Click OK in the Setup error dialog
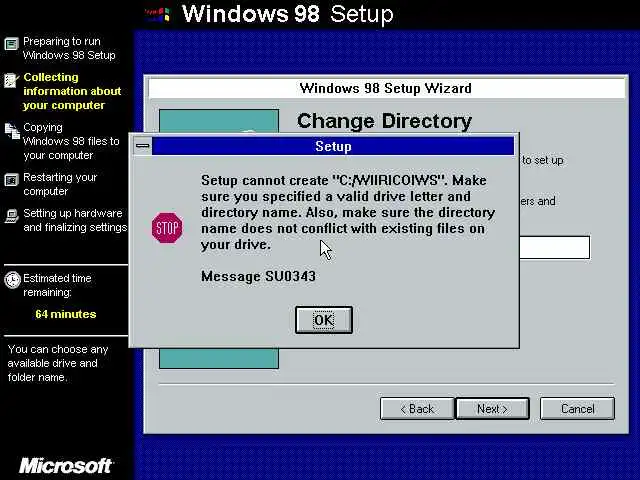This screenshot has height=480, width=640. click(x=324, y=320)
